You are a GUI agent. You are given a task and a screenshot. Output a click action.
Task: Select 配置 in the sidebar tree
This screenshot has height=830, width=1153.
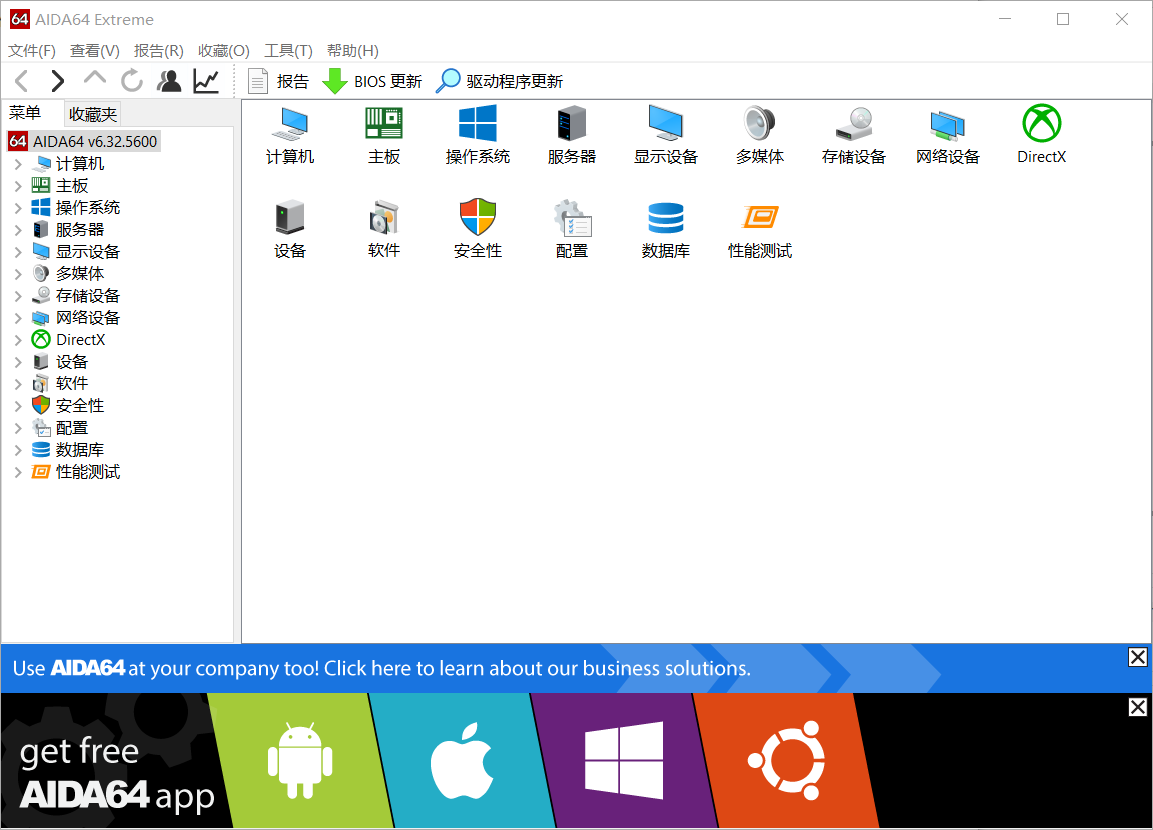point(60,428)
